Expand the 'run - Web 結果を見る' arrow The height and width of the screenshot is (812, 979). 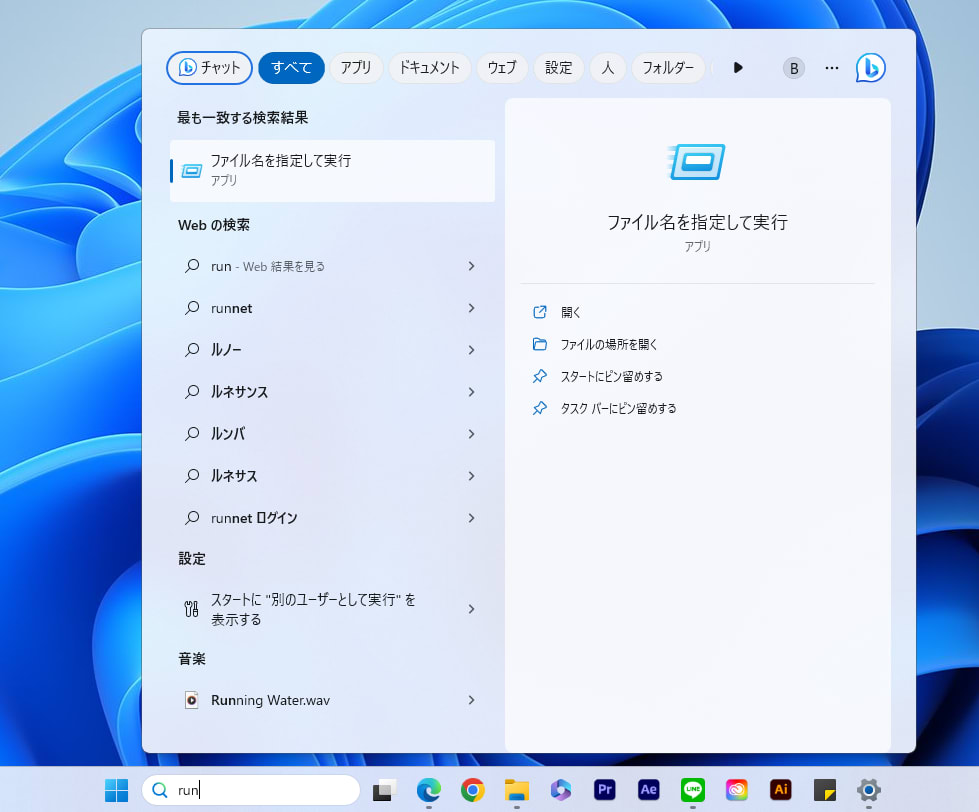coord(471,267)
